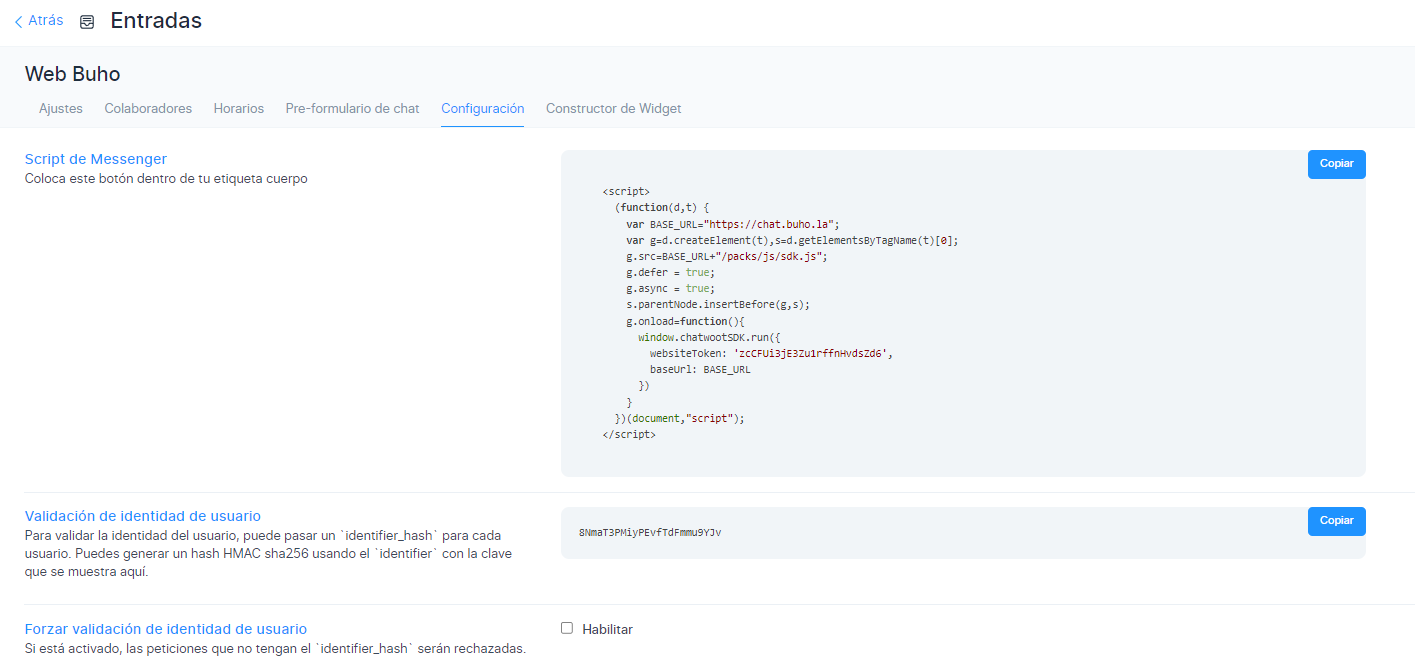Open the Ajustes tab
This screenshot has height=667, width=1415.
(x=61, y=108)
